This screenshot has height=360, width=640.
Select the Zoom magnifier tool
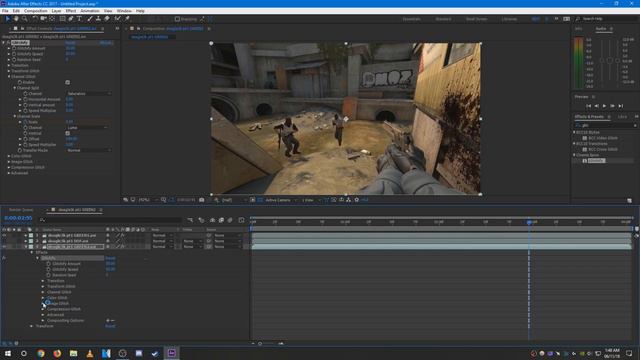click(x=24, y=19)
